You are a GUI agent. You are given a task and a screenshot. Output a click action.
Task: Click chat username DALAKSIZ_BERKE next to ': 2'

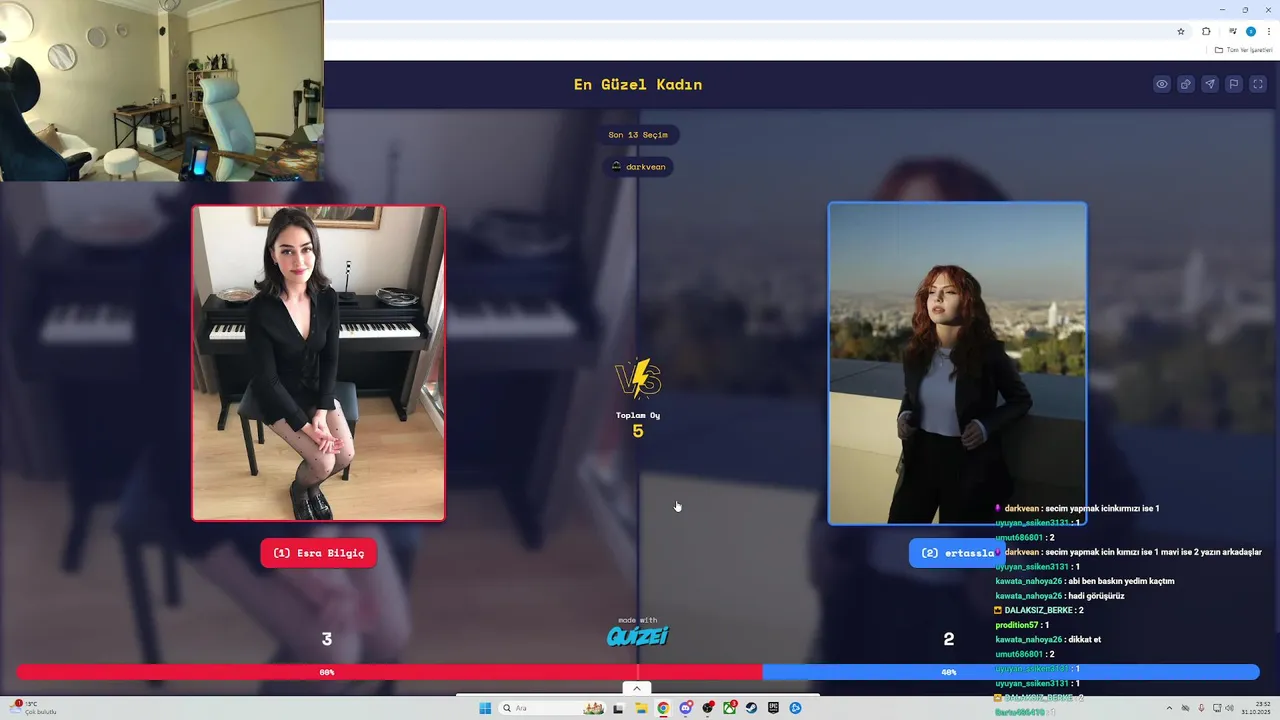1037,610
